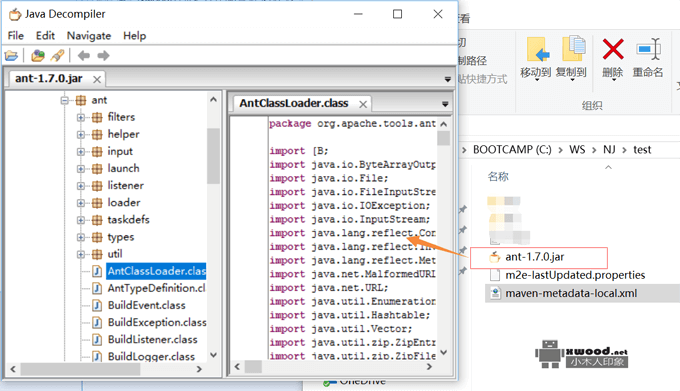
Task: Click the helper package icon
Action: click(97, 134)
